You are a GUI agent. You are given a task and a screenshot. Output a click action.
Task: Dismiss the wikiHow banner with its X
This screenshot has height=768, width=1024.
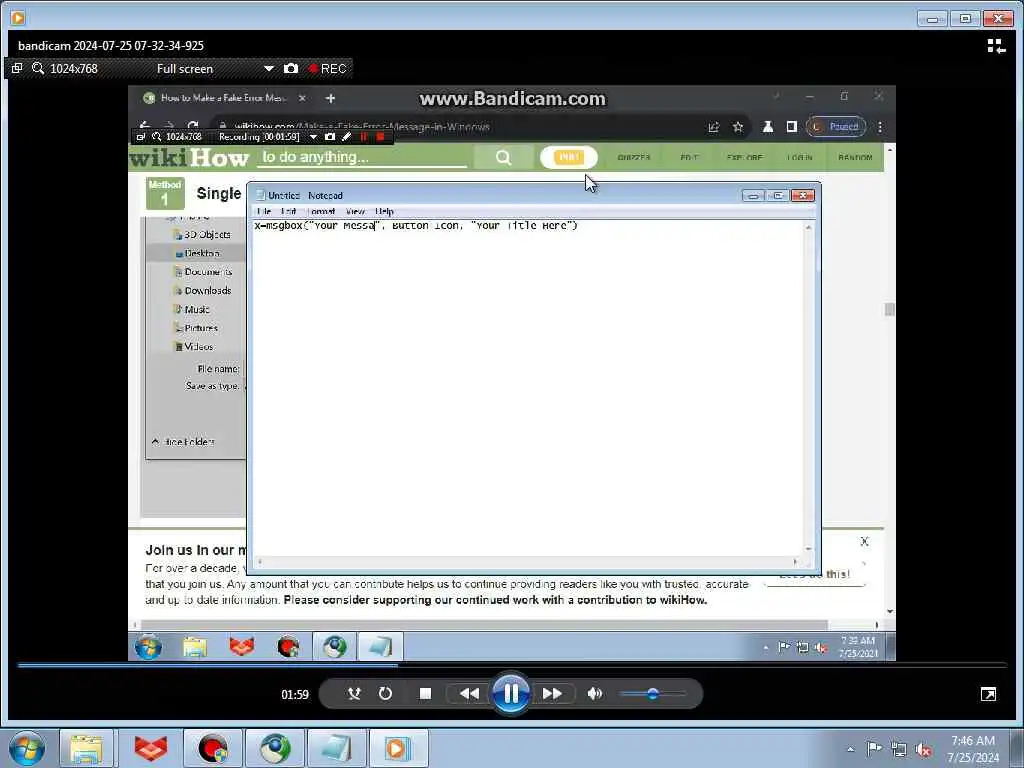(865, 541)
